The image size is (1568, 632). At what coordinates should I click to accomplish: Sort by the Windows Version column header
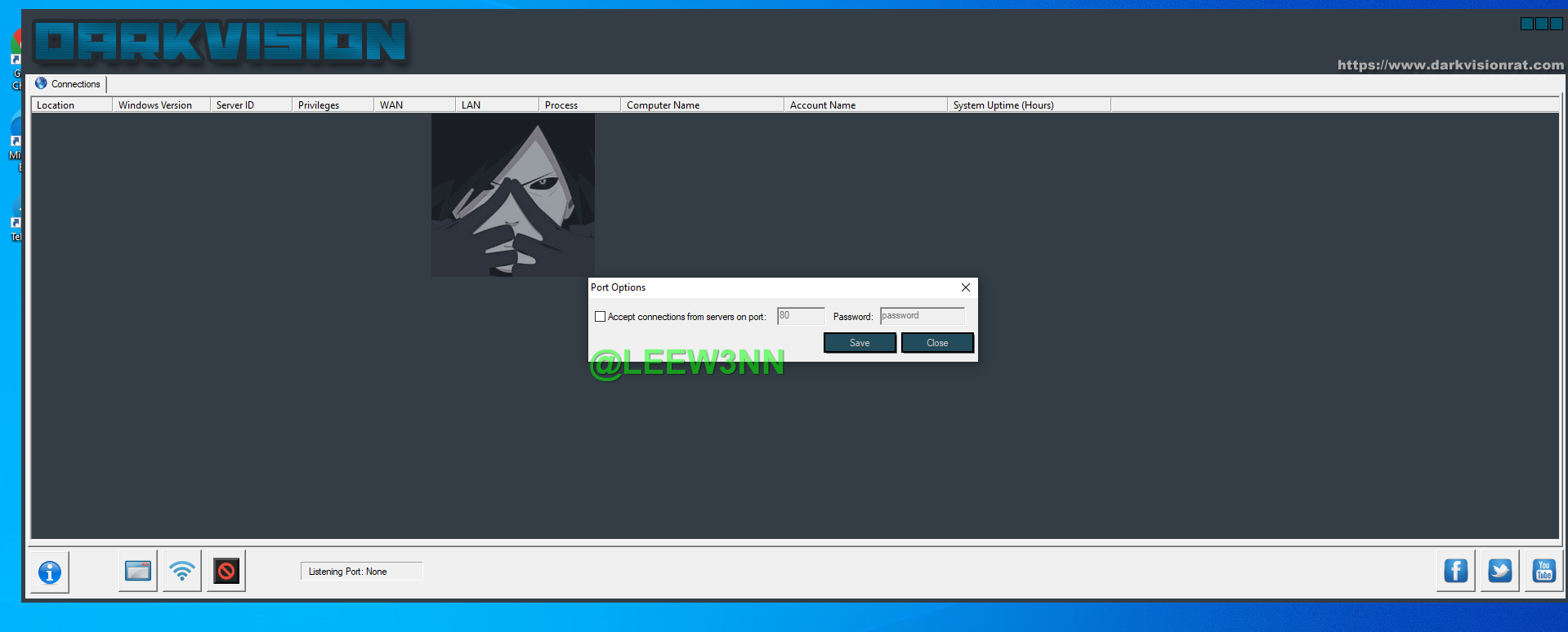tap(161, 105)
